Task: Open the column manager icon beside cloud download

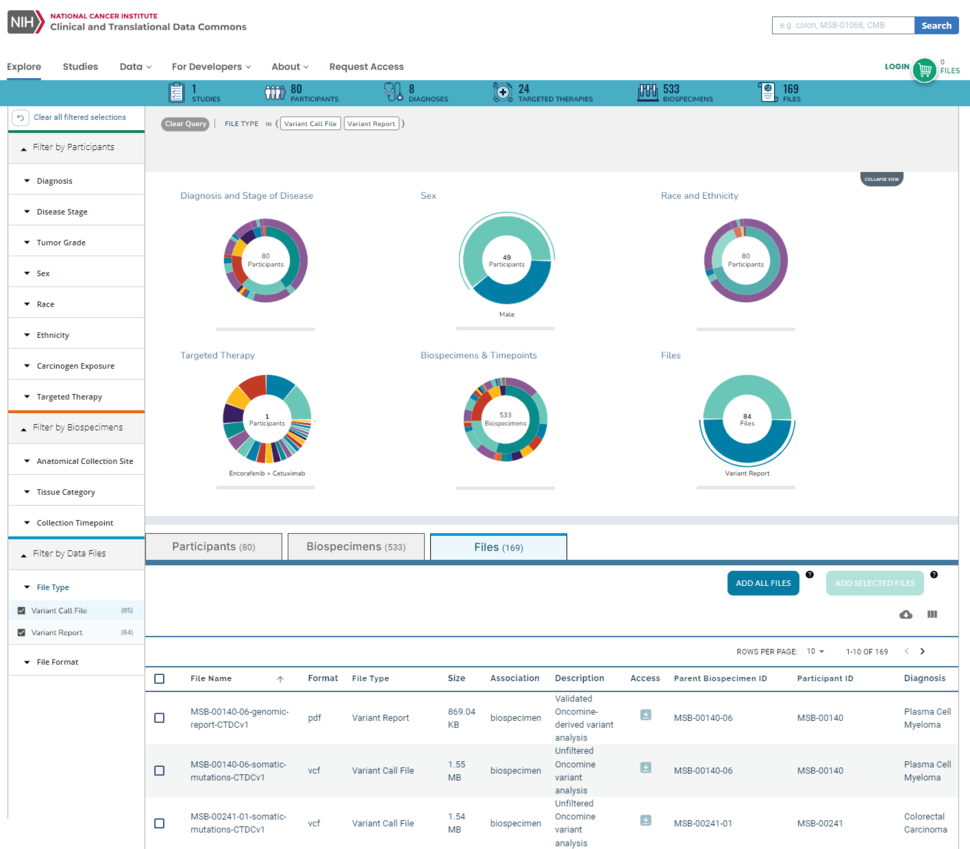Action: [932, 614]
